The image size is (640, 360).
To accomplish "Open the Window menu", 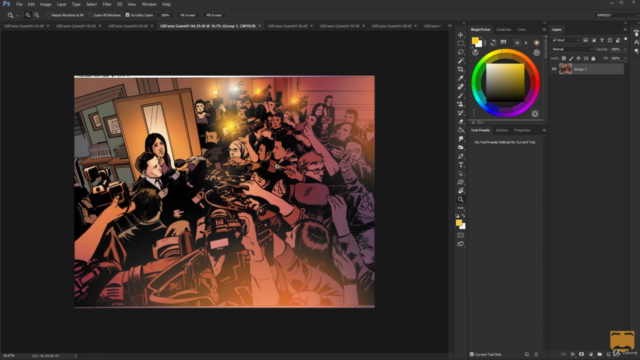I will pos(149,4).
